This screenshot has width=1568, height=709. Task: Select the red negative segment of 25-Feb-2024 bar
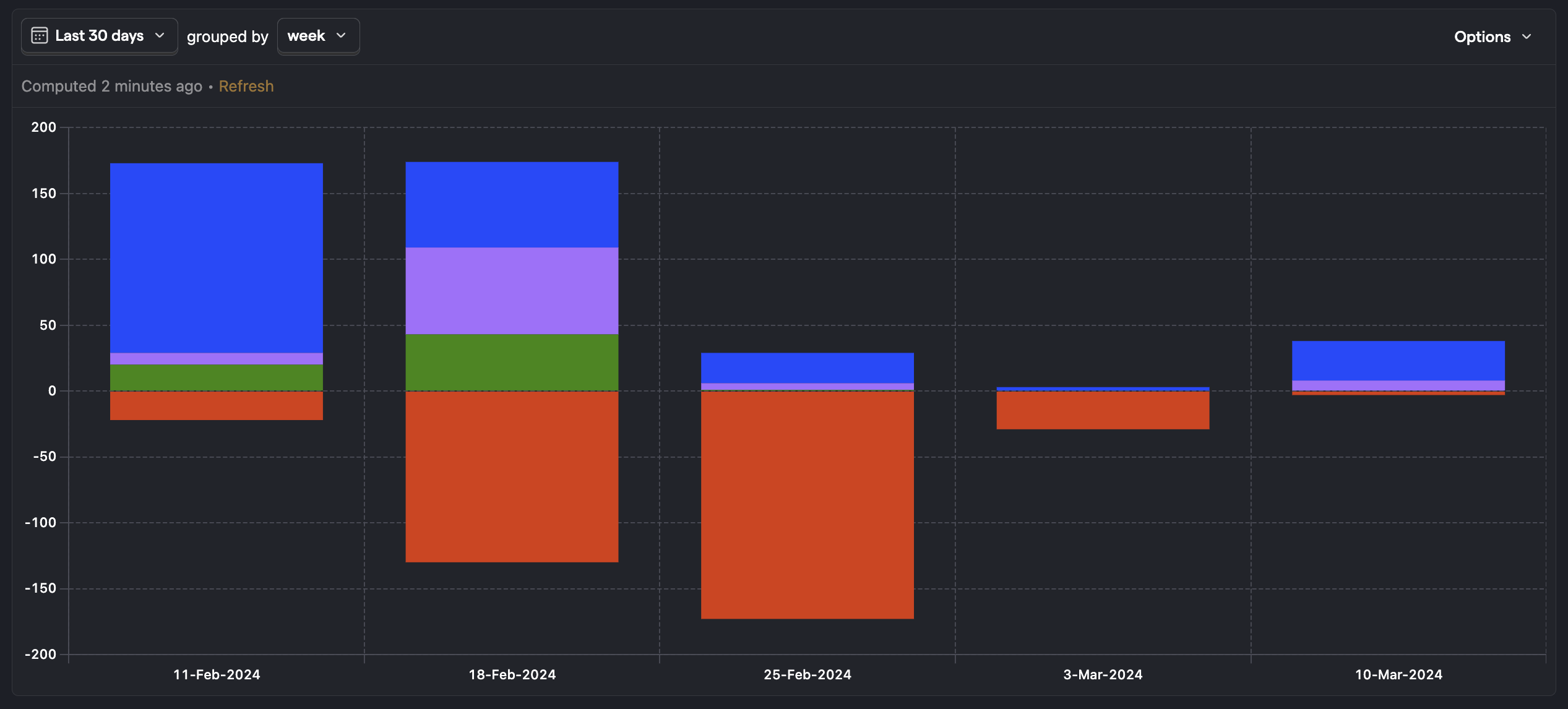coord(808,505)
